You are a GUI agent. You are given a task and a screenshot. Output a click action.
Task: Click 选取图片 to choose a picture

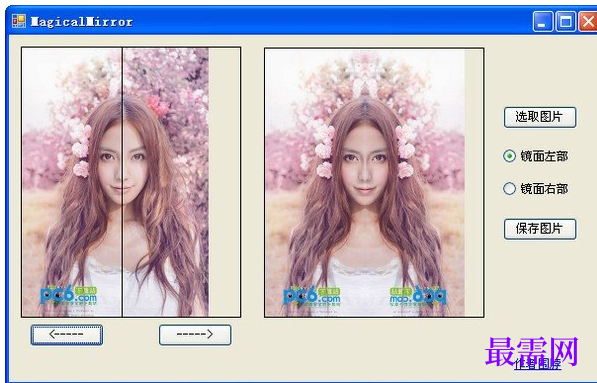tap(540, 117)
